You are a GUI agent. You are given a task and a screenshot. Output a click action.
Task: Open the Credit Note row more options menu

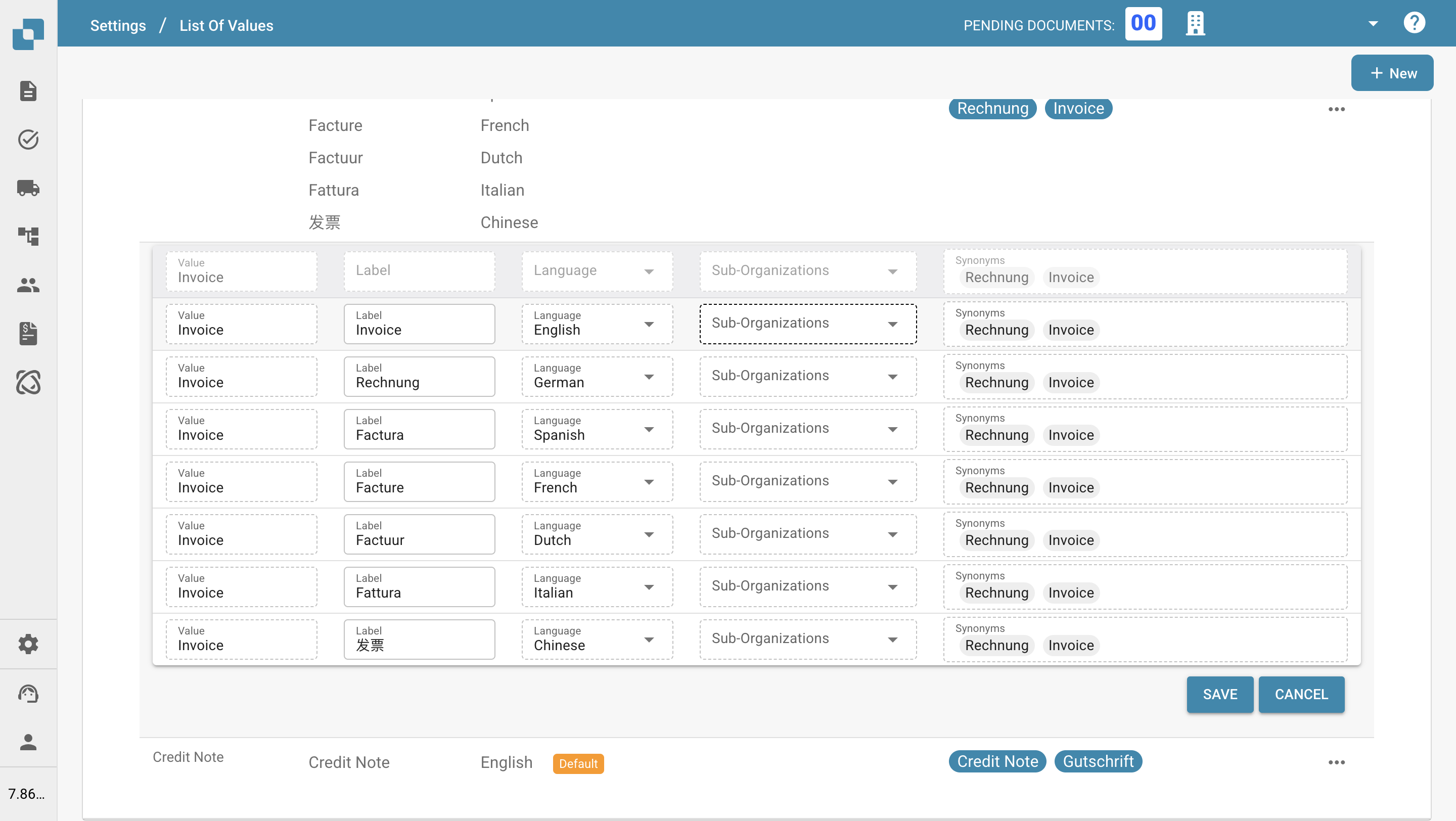[x=1336, y=762]
